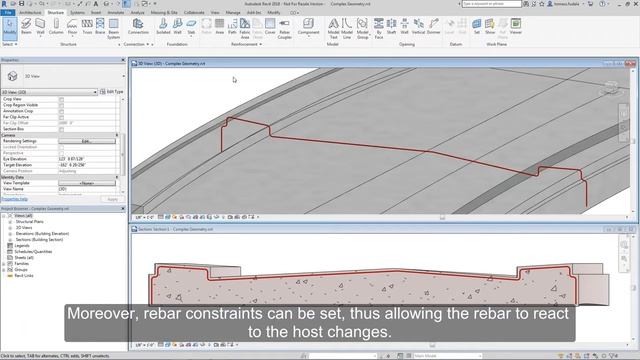Image resolution: width=640 pixels, height=360 pixels.
Task: Toggle the Crop View checkbox
Action: pos(61,99)
